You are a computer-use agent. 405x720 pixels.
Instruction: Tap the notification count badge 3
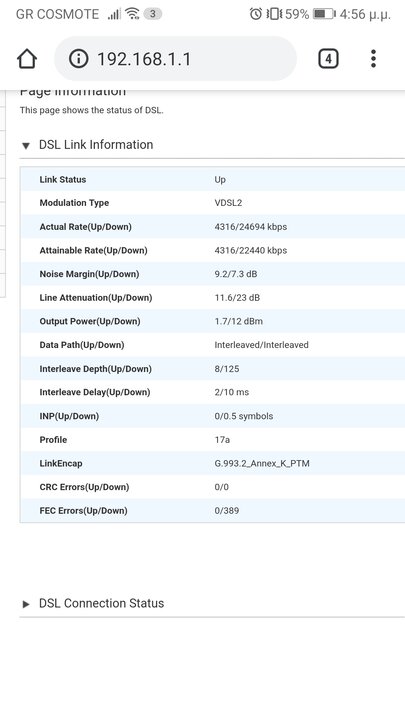152,14
